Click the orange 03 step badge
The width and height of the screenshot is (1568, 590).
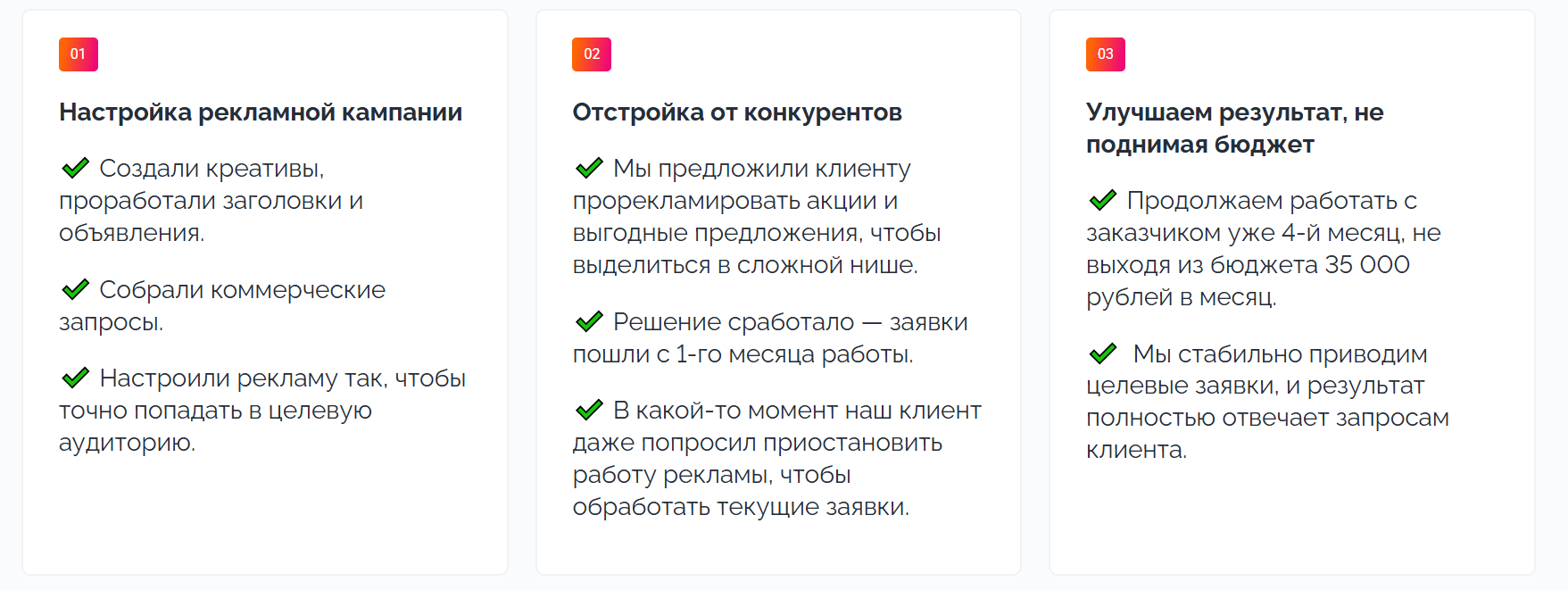point(1105,54)
